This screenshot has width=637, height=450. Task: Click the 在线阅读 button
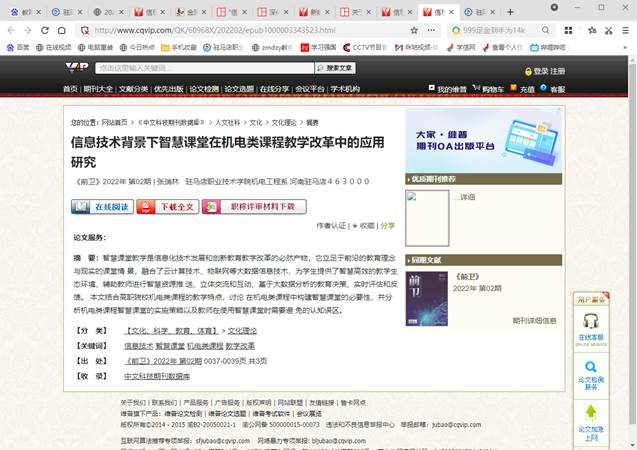pyautogui.click(x=102, y=207)
